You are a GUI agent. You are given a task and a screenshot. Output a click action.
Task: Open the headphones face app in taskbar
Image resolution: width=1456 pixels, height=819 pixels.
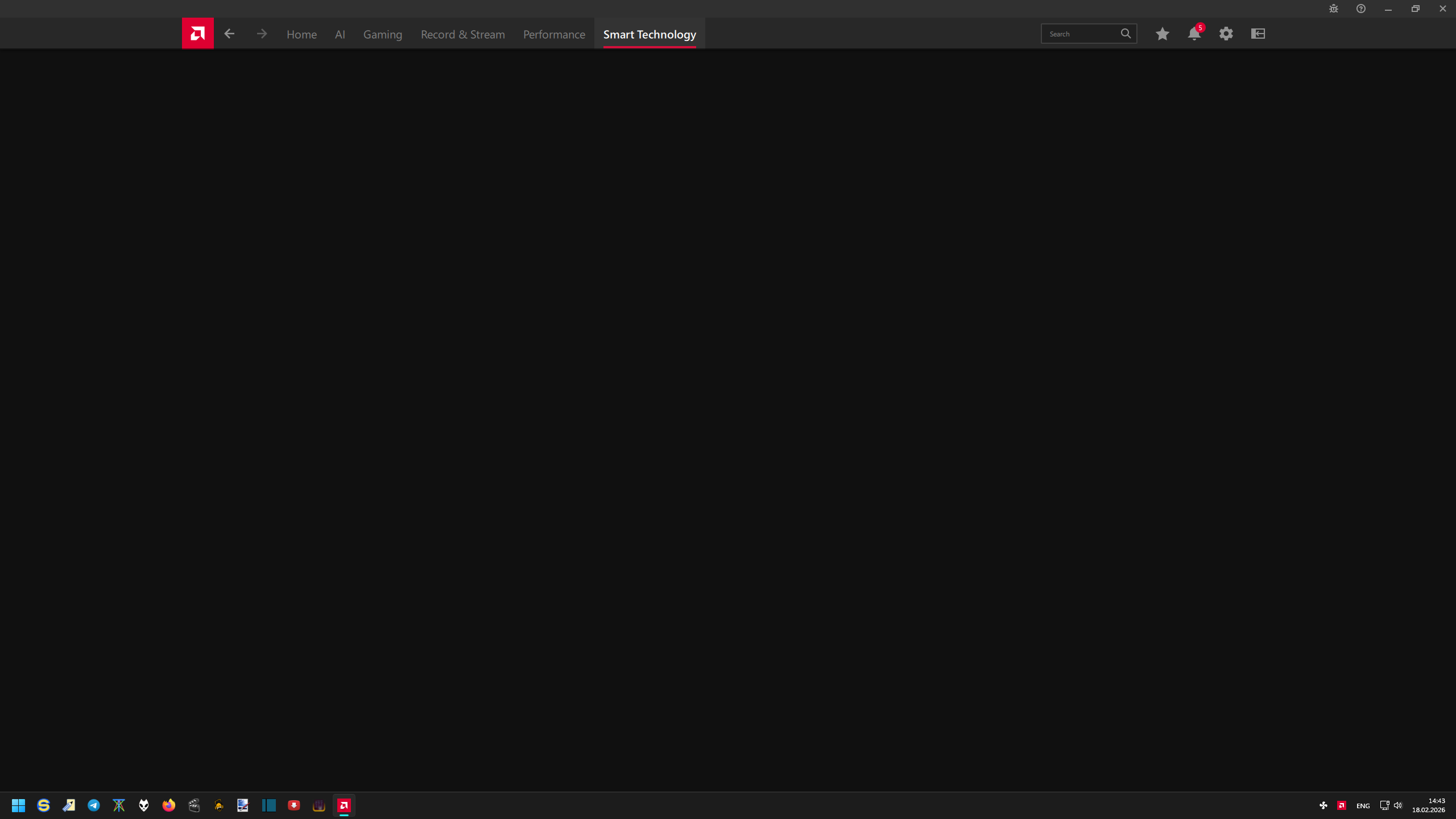click(x=218, y=805)
